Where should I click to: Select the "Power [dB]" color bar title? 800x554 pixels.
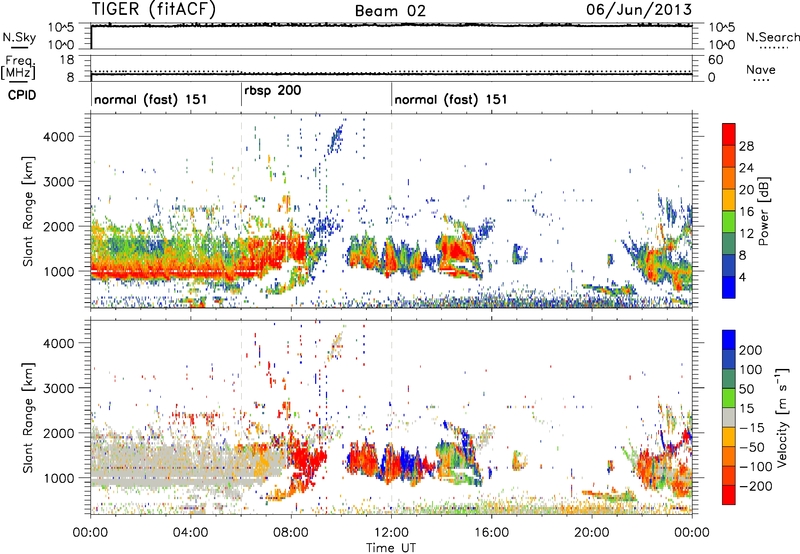pyautogui.click(x=763, y=211)
